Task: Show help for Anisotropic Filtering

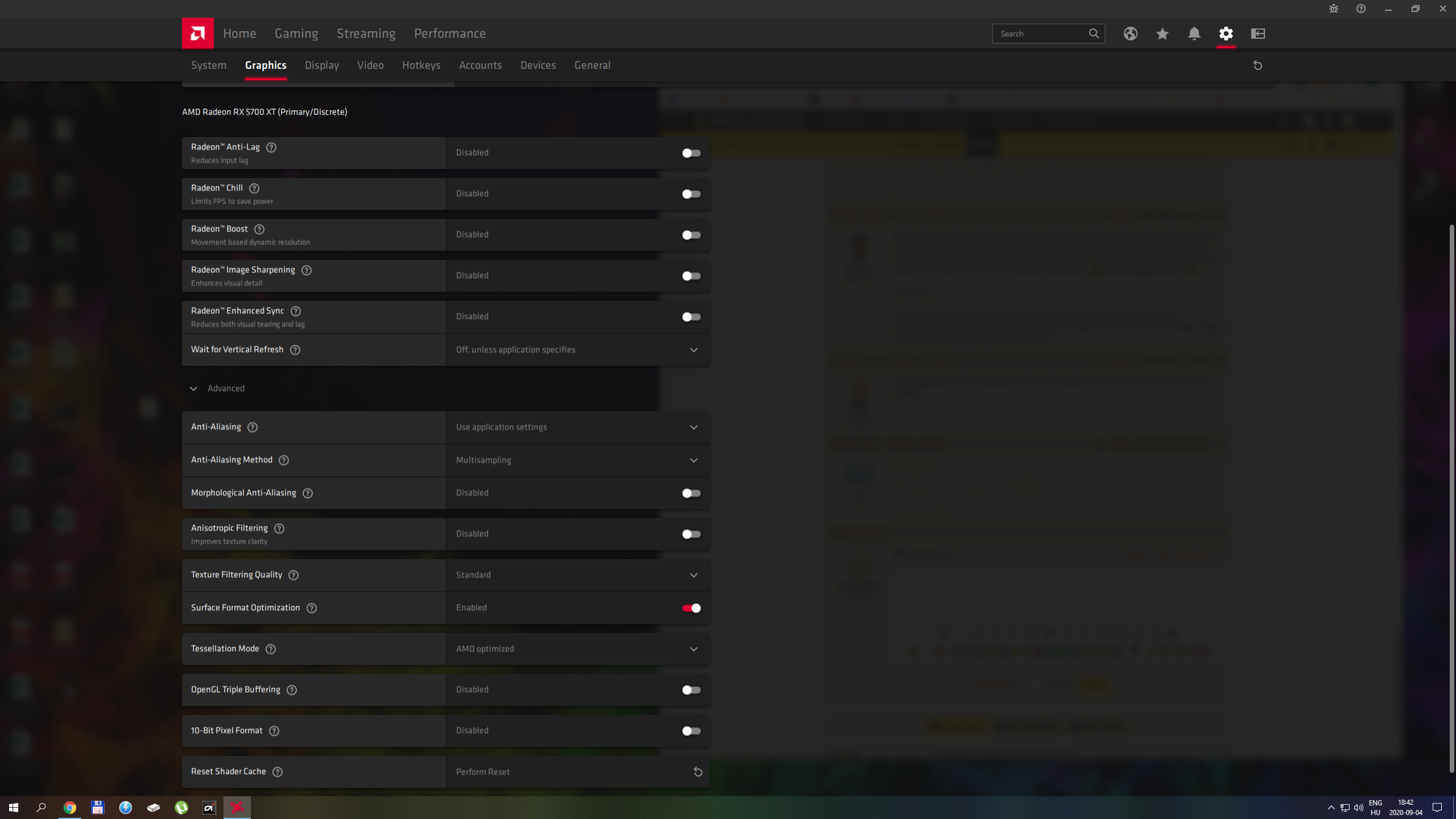Action: [x=279, y=529]
